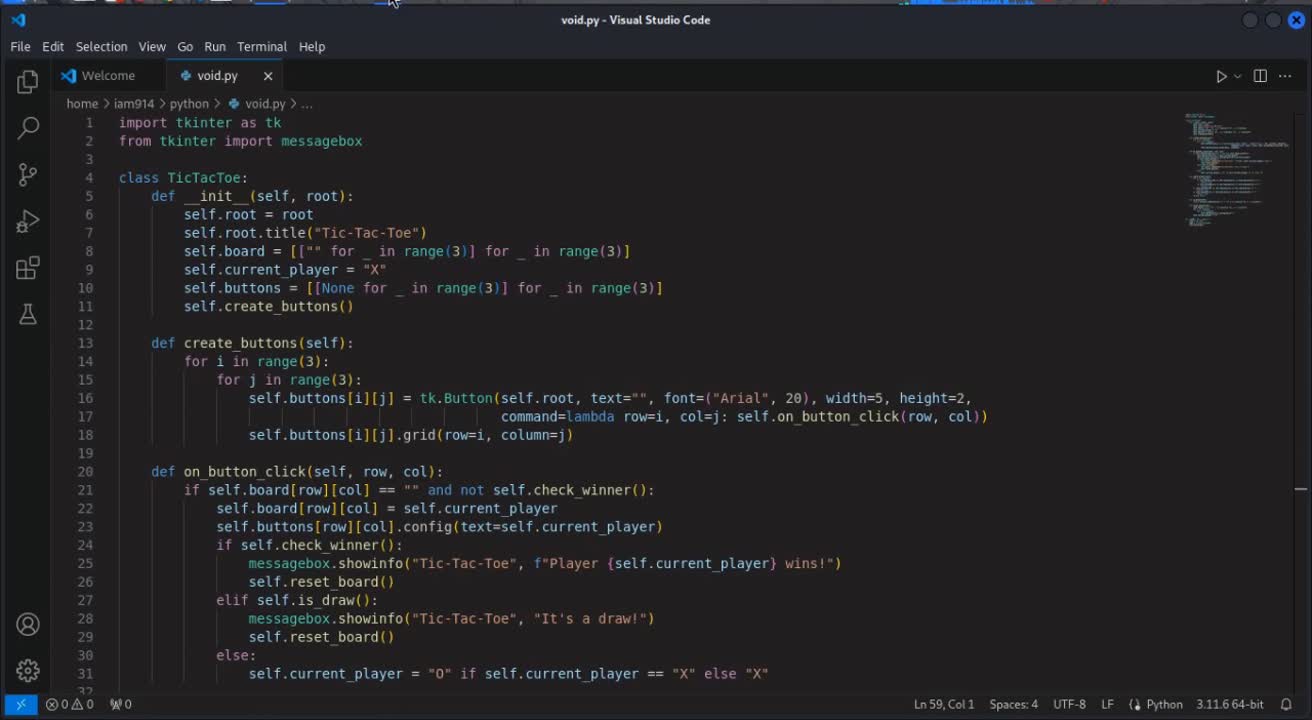Open the editor More Actions ellipsis

(x=1286, y=76)
